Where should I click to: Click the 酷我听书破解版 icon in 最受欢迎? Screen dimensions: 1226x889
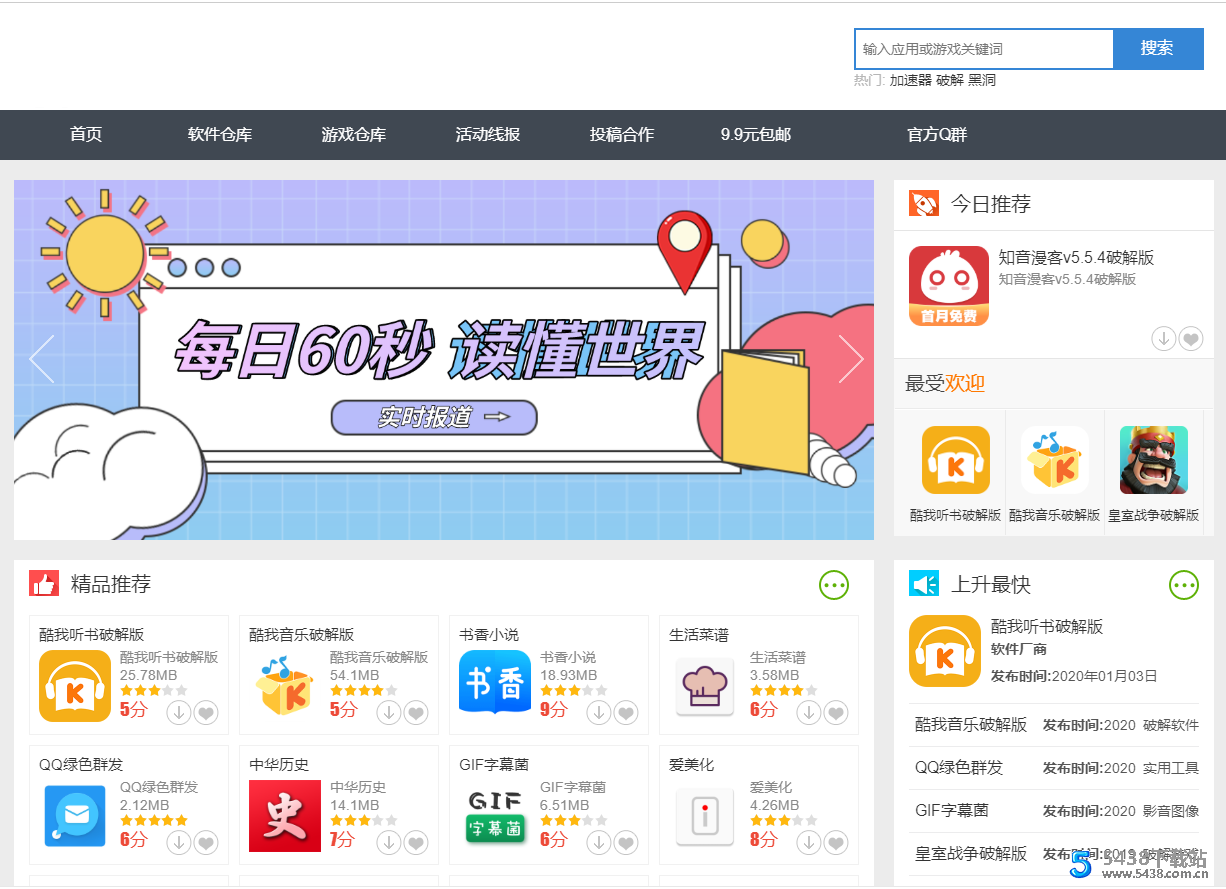(955, 460)
